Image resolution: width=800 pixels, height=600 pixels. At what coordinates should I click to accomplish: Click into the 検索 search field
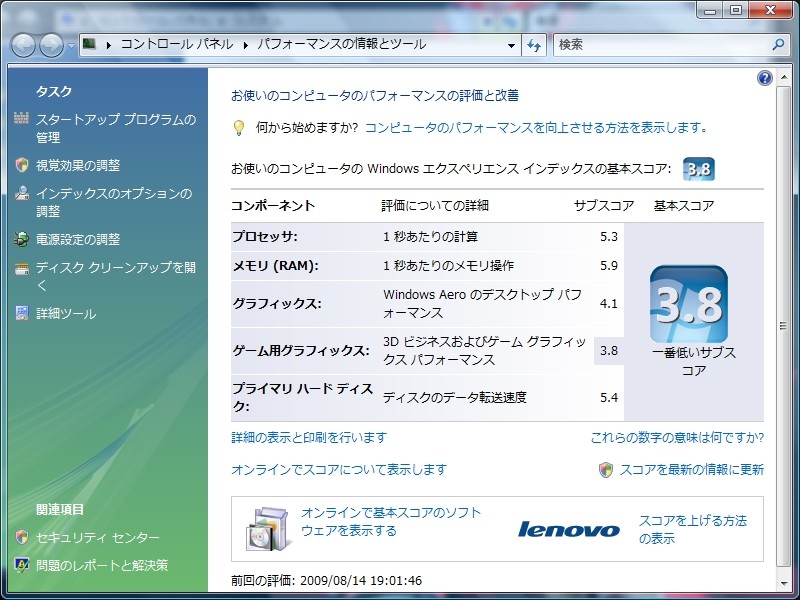661,45
